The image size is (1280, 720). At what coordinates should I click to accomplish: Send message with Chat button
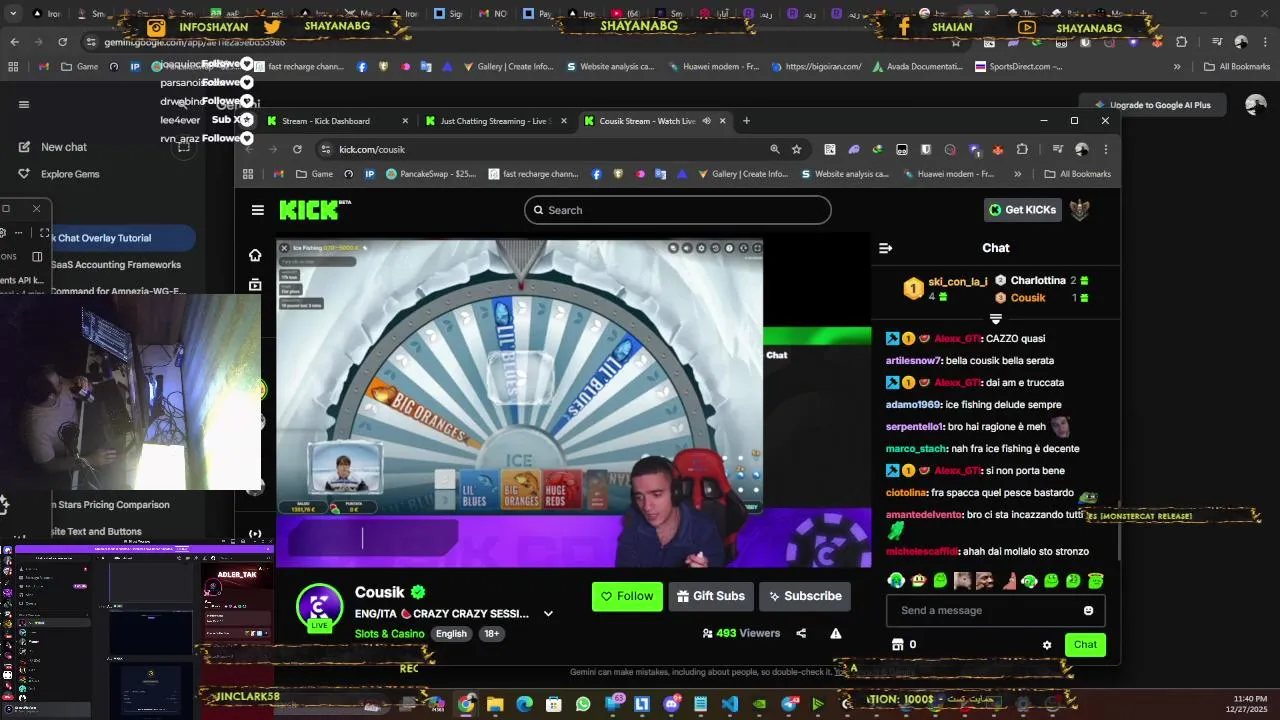(1085, 645)
